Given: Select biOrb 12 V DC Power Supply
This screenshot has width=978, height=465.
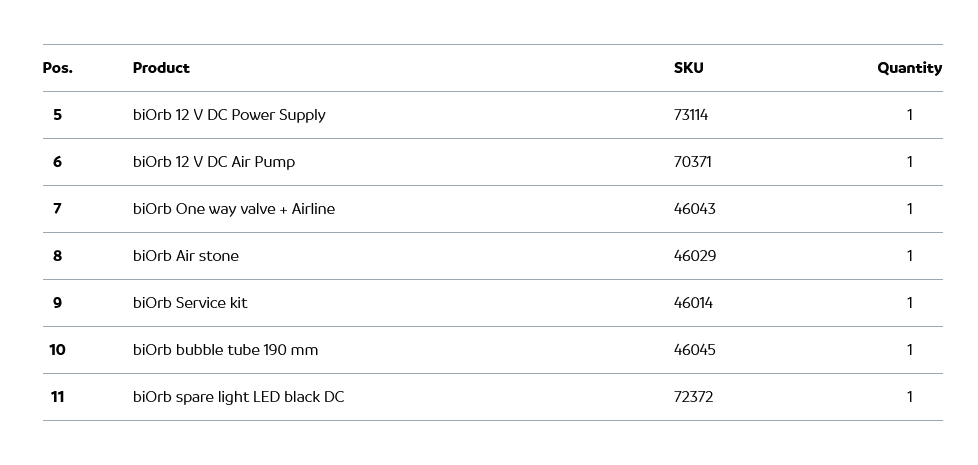Looking at the screenshot, I should tap(229, 115).
